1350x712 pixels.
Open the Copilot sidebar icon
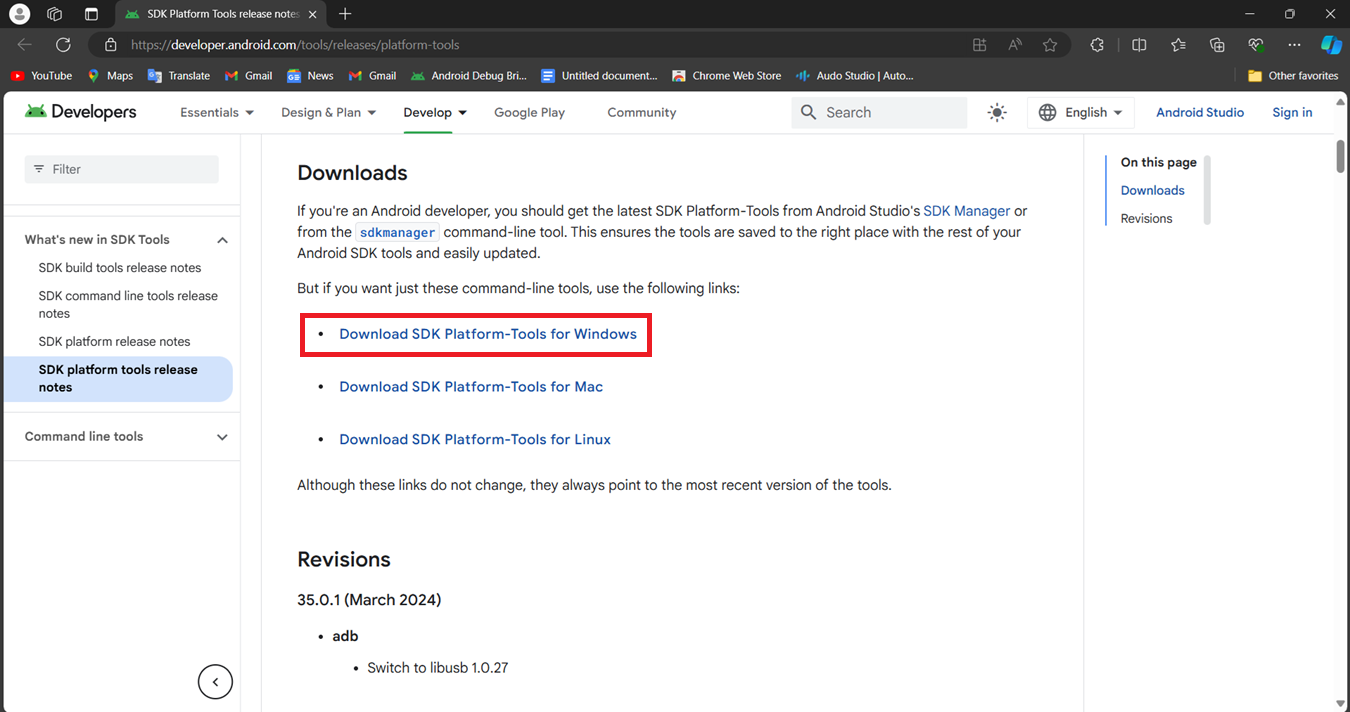1331,45
